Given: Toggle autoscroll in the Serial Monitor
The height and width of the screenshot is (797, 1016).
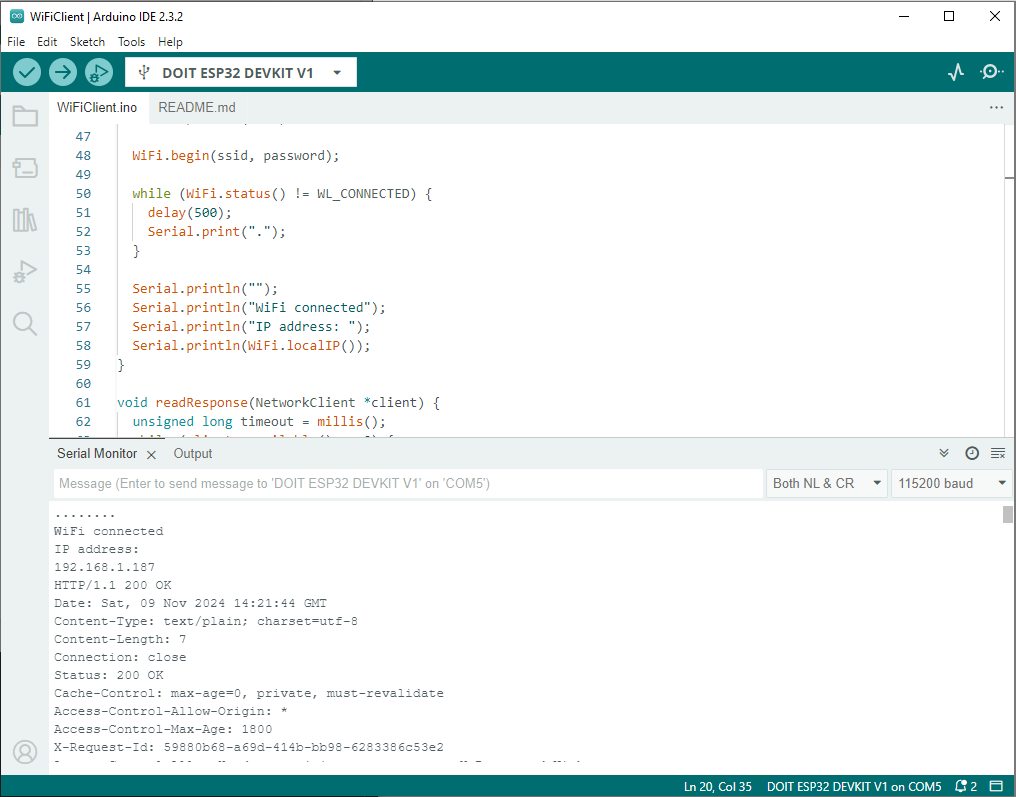Looking at the screenshot, I should tap(944, 453).
